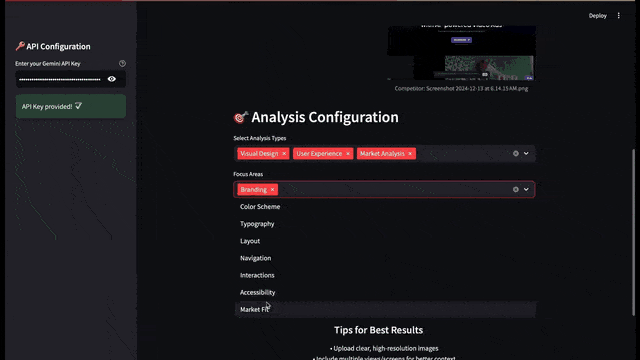Remove the Branding focus area tag
This screenshot has width=640, height=360.
[272, 190]
